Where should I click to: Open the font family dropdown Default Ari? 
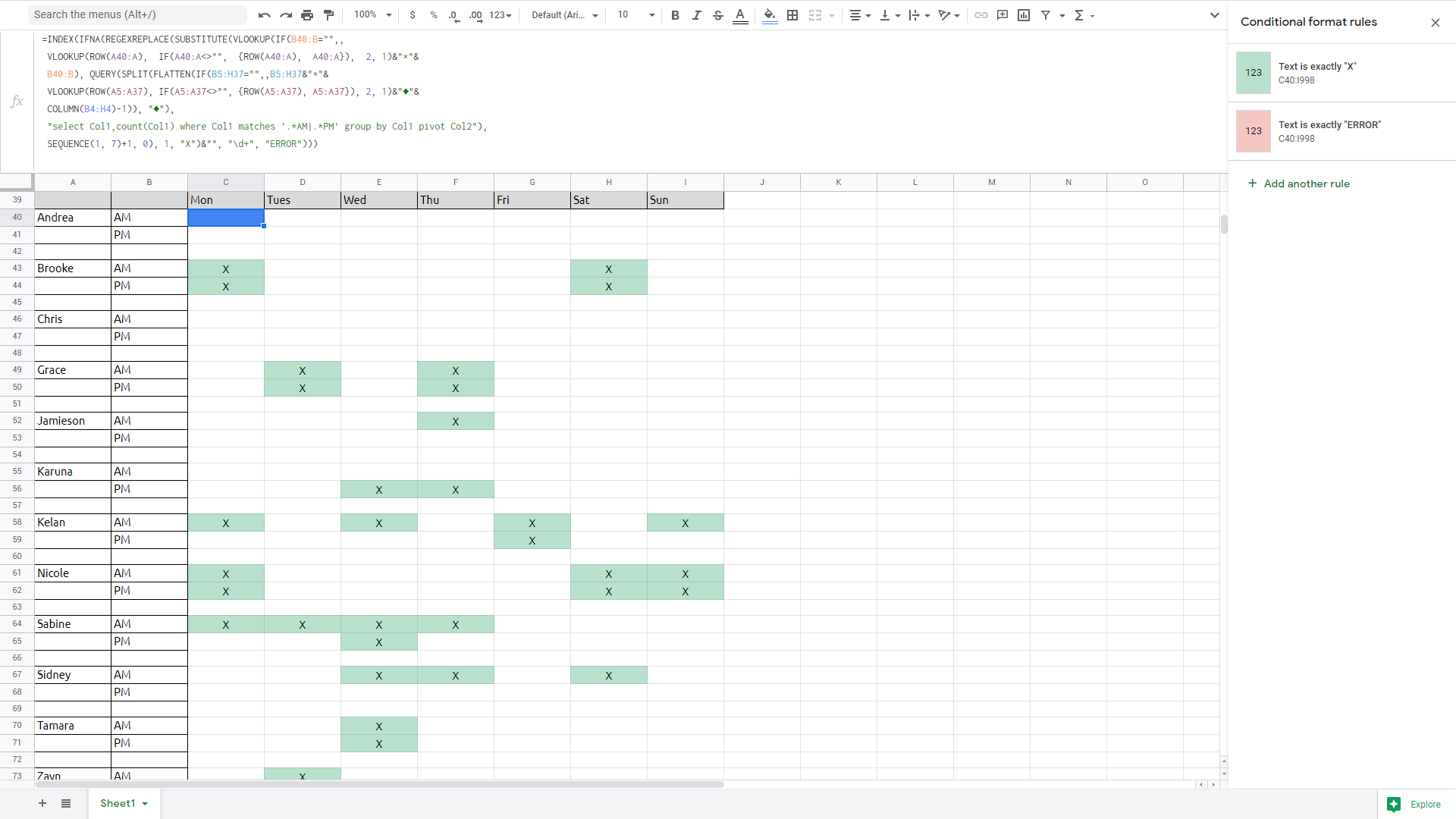(x=564, y=15)
